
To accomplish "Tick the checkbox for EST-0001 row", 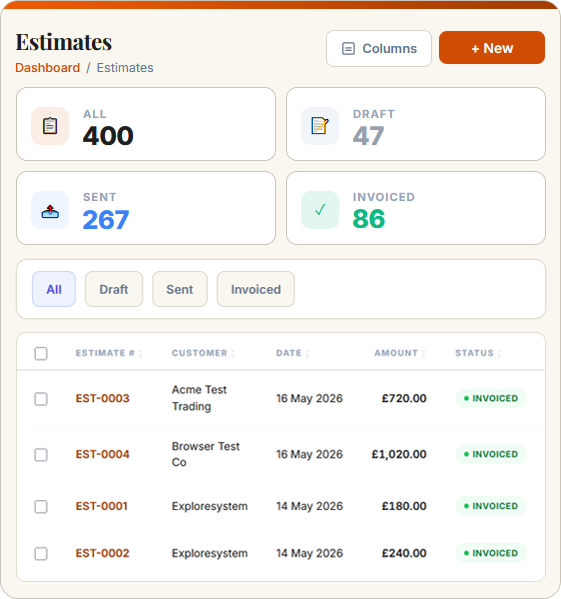I will (x=41, y=507).
